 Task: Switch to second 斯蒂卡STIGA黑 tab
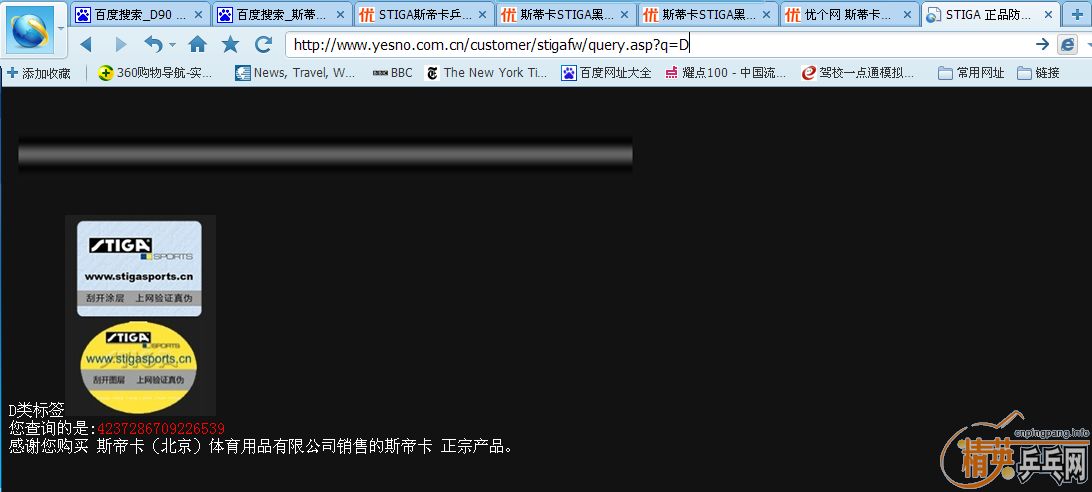click(708, 15)
